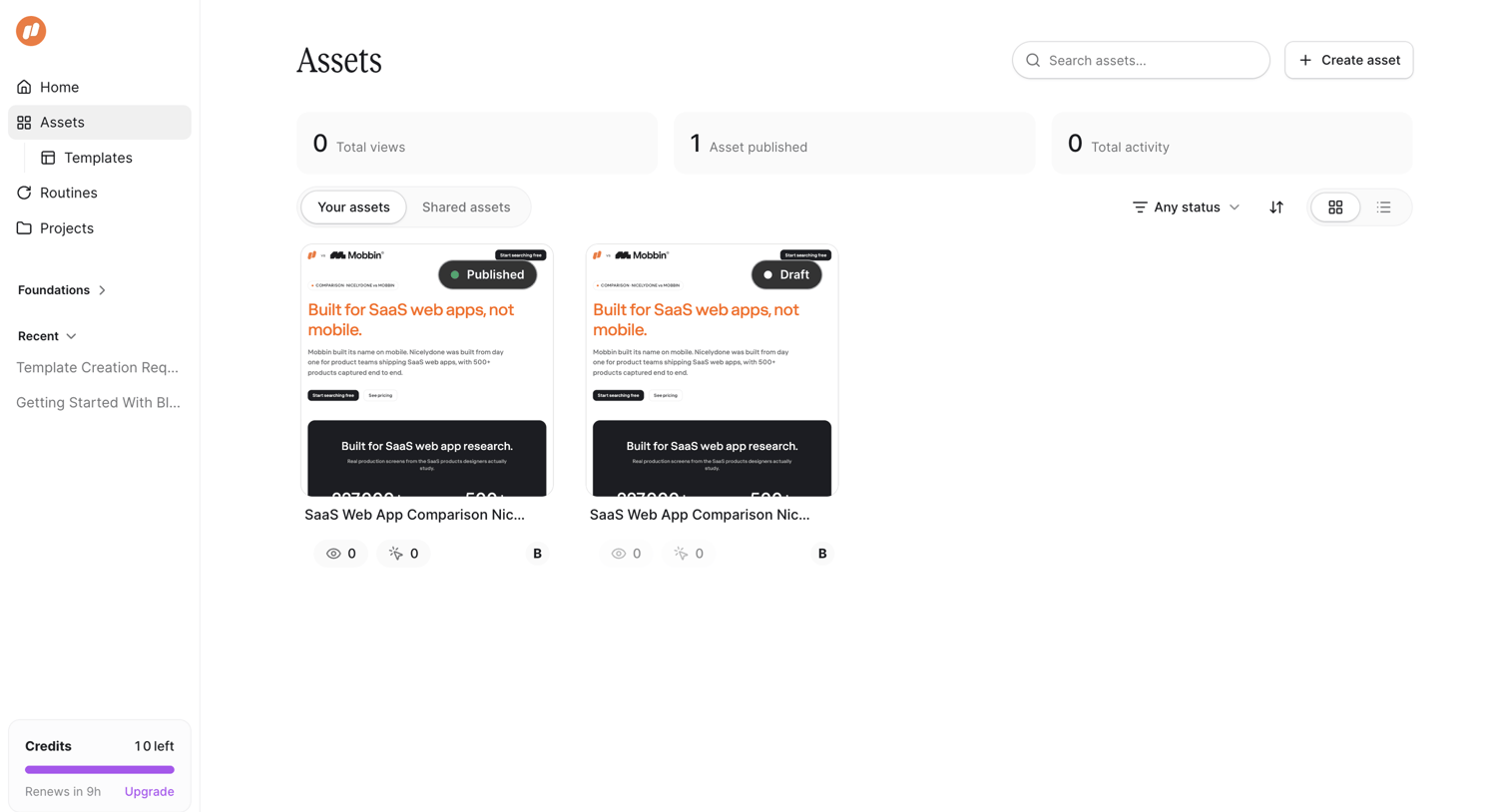This screenshot has width=1509, height=812.
Task: Click the B avatar on Draft asset
Action: (822, 554)
